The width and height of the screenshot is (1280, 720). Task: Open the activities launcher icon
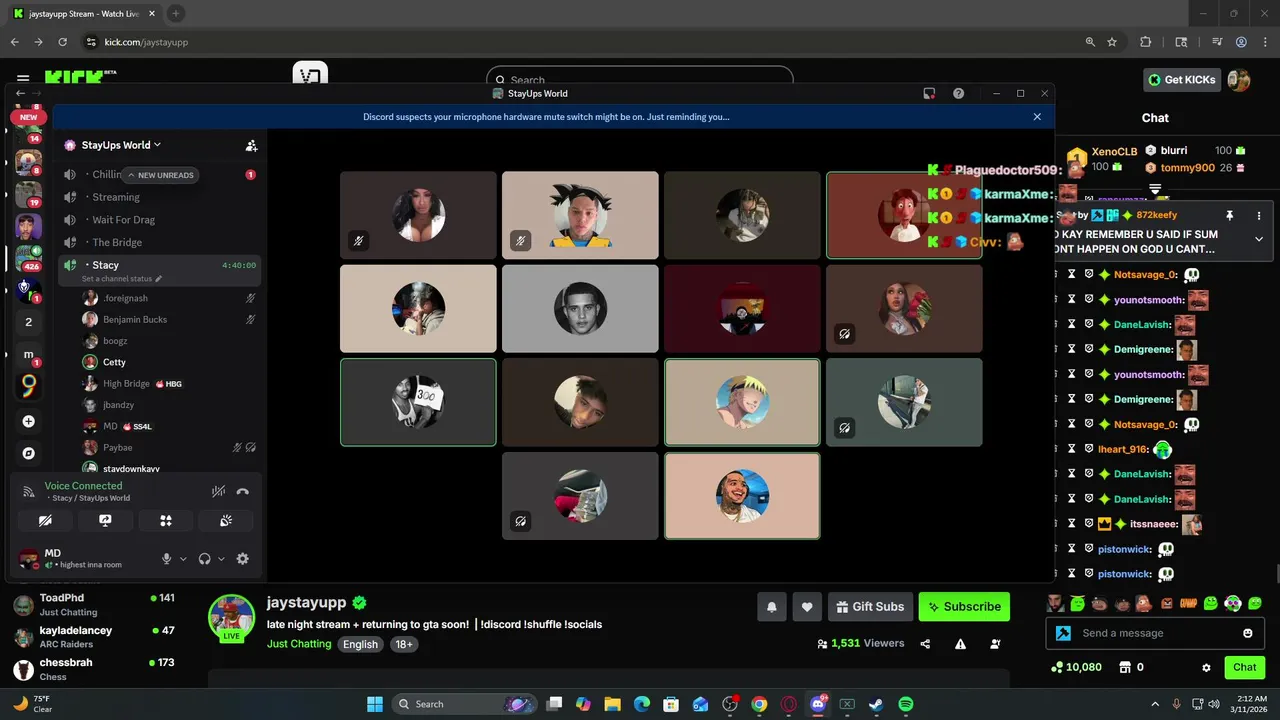166,521
